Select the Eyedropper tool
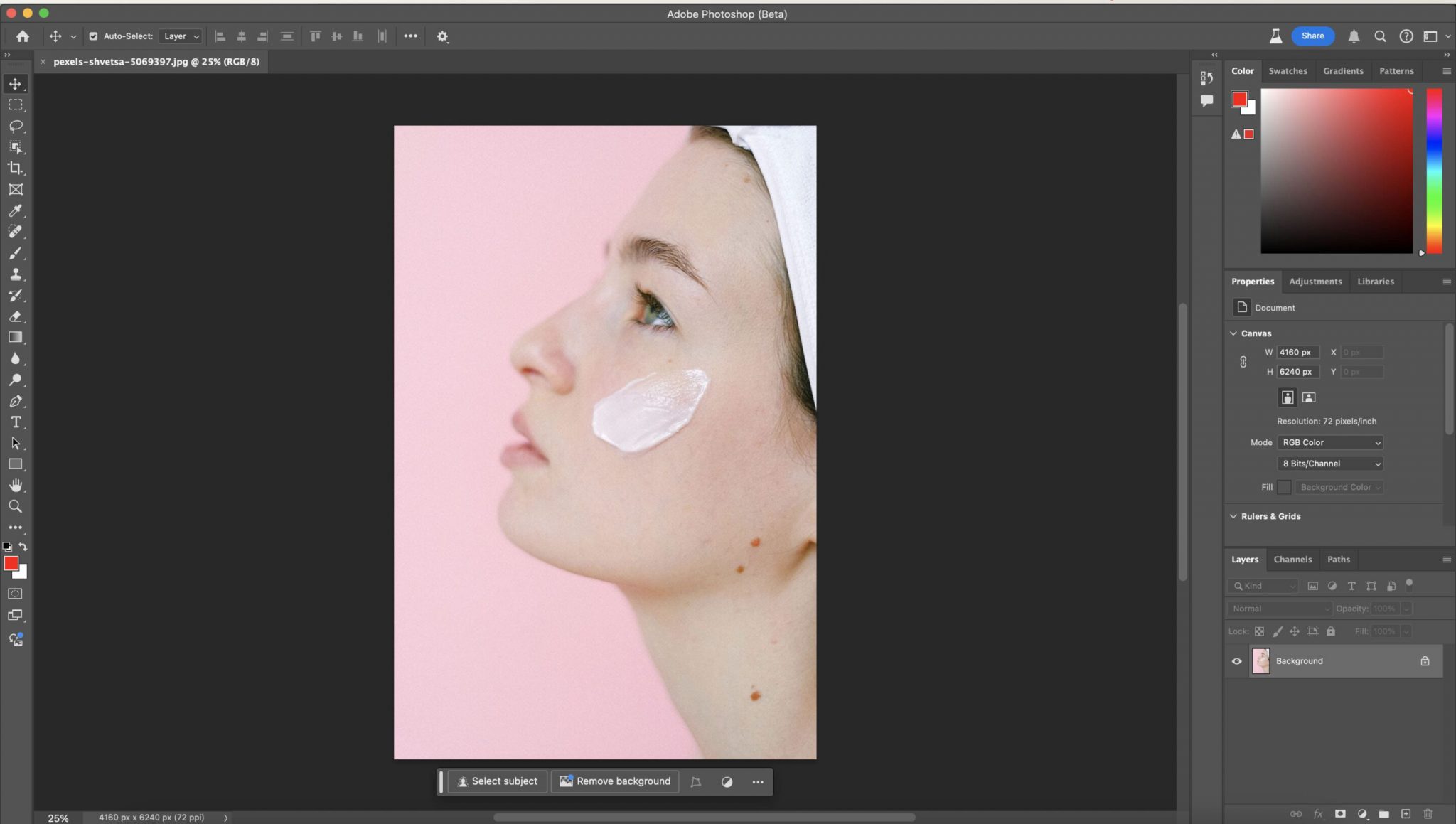Viewport: 1456px width, 824px height. 16,210
